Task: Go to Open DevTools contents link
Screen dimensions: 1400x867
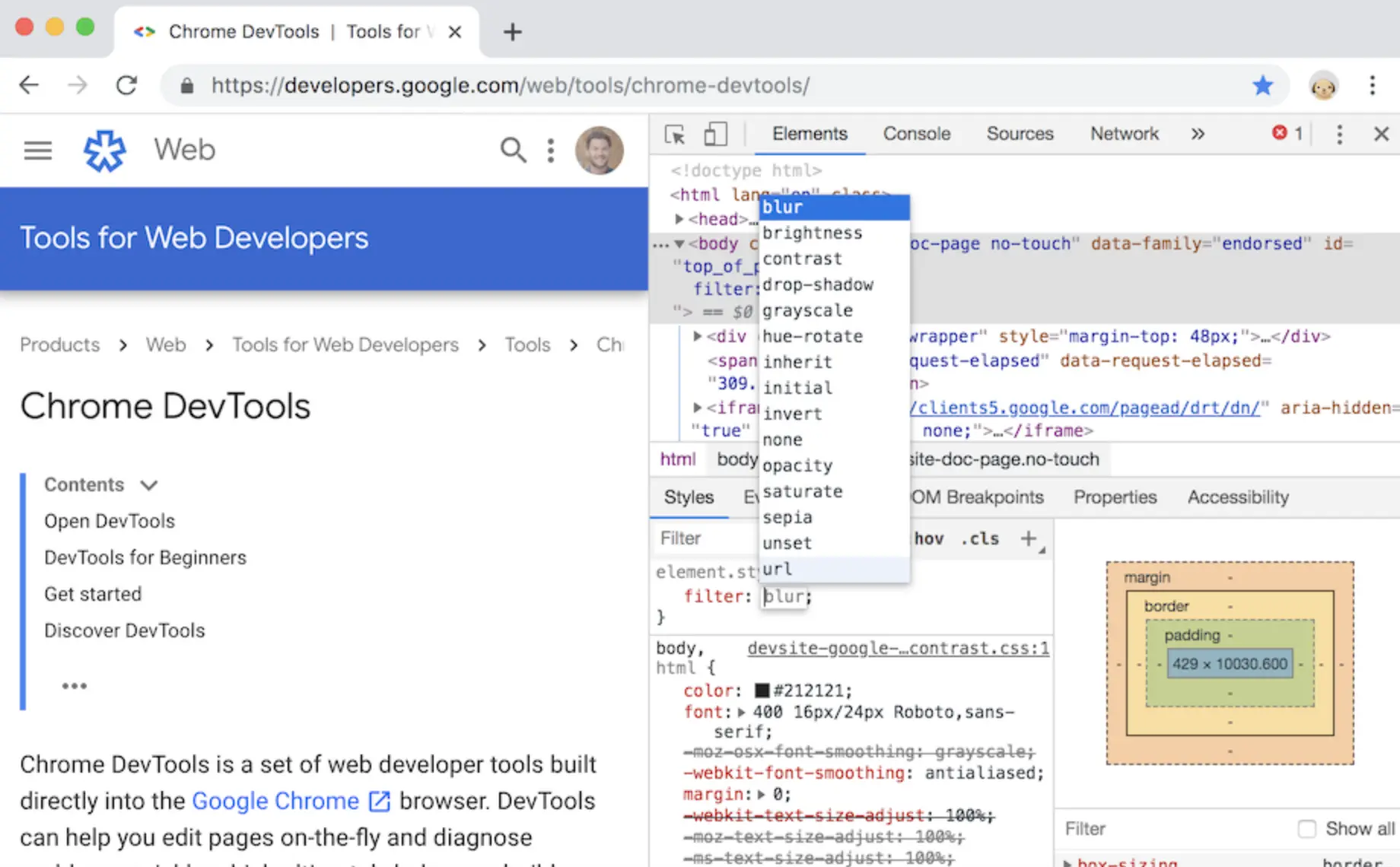Action: point(110,521)
